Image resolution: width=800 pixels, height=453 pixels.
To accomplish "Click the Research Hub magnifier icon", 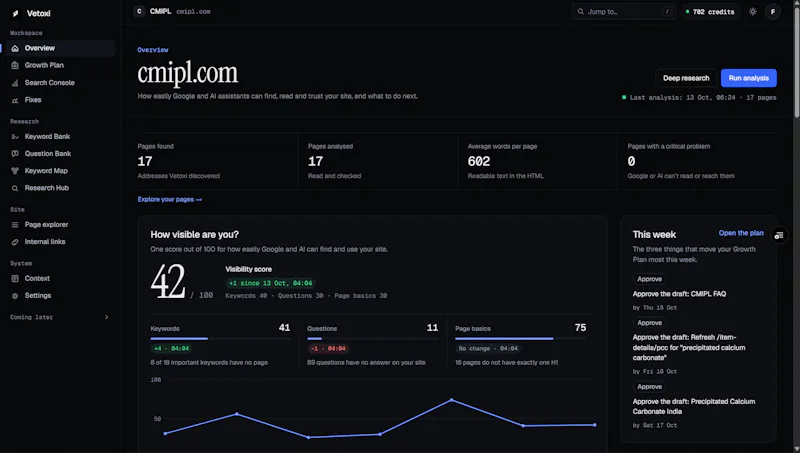I will coord(15,188).
